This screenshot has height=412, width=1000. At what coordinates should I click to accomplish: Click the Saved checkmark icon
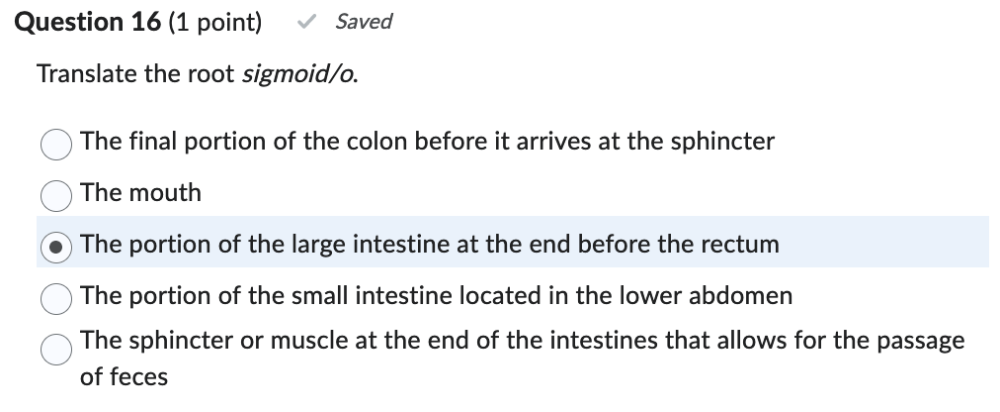(x=311, y=21)
